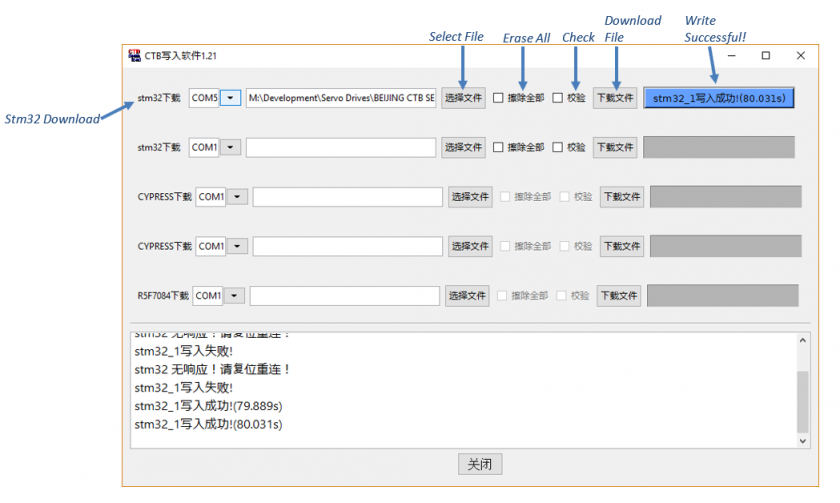Click 下载文件 in second CYPRESS row

[x=622, y=246]
